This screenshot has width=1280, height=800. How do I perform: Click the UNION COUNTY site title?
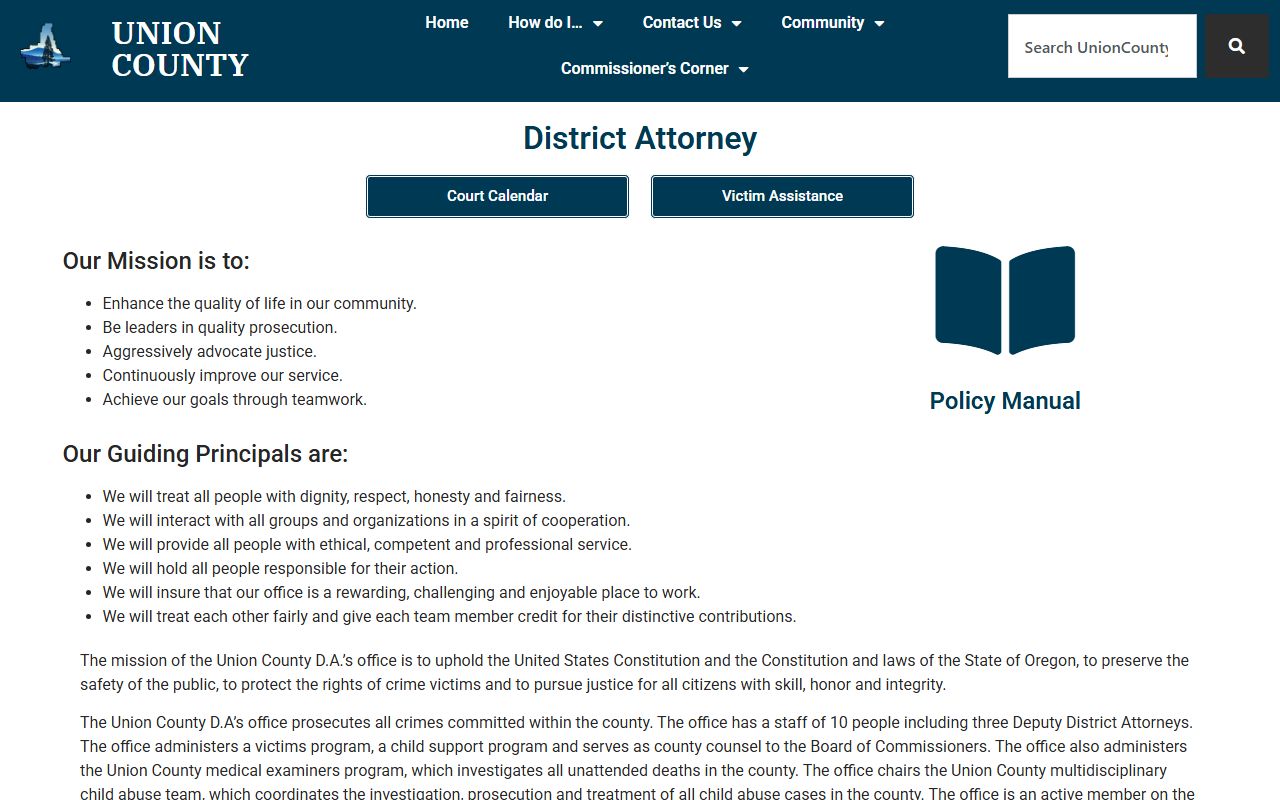coord(180,49)
